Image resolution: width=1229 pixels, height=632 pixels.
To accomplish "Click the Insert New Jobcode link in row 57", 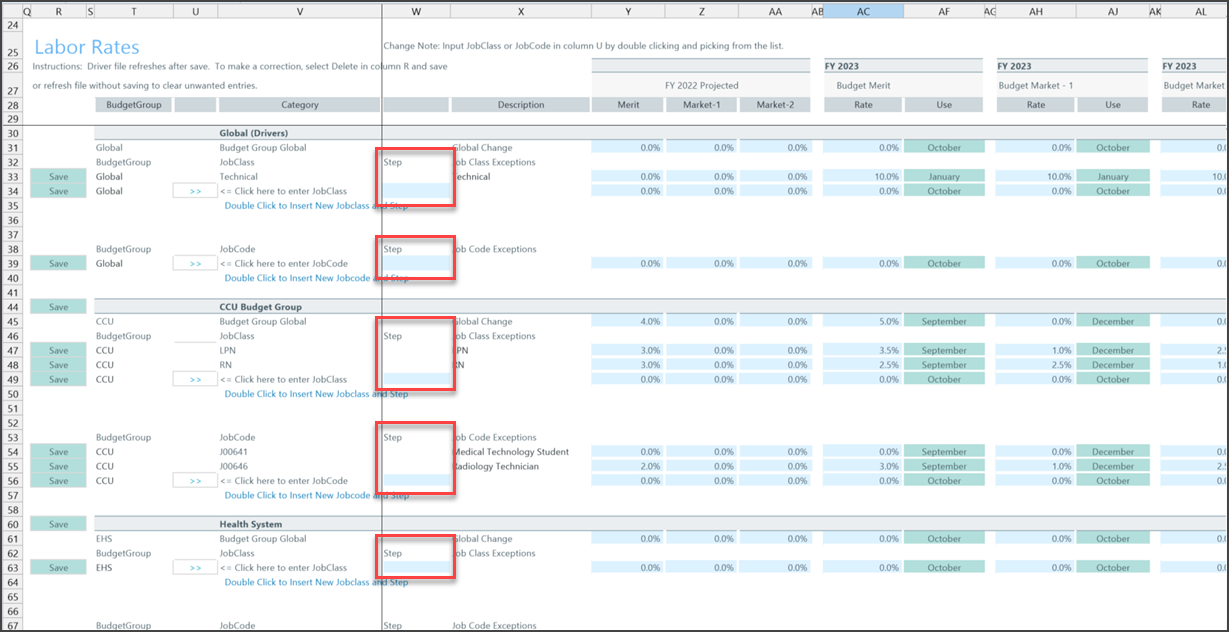I will pos(316,495).
